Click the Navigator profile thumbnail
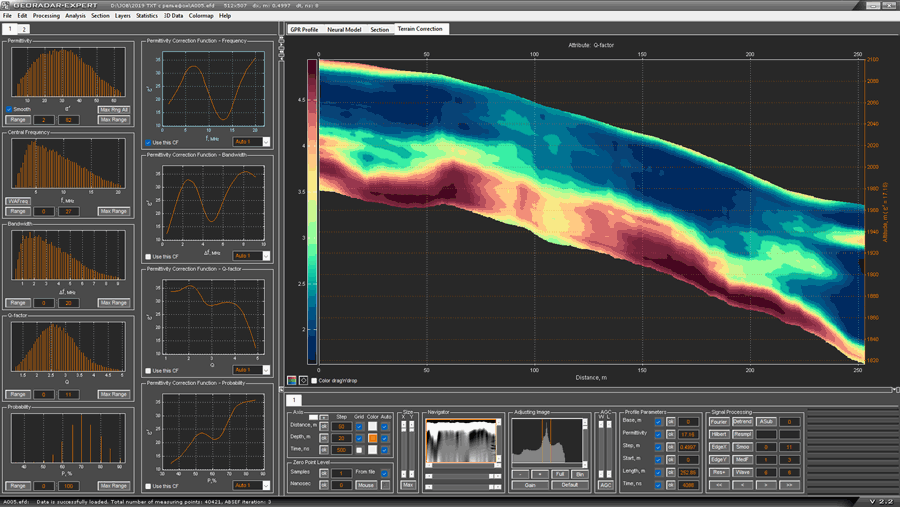The image size is (900, 507). coord(462,441)
